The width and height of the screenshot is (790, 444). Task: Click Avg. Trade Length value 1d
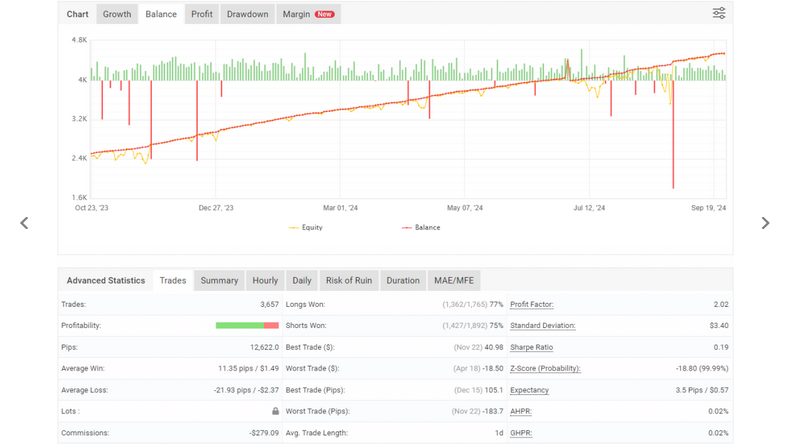tap(499, 433)
